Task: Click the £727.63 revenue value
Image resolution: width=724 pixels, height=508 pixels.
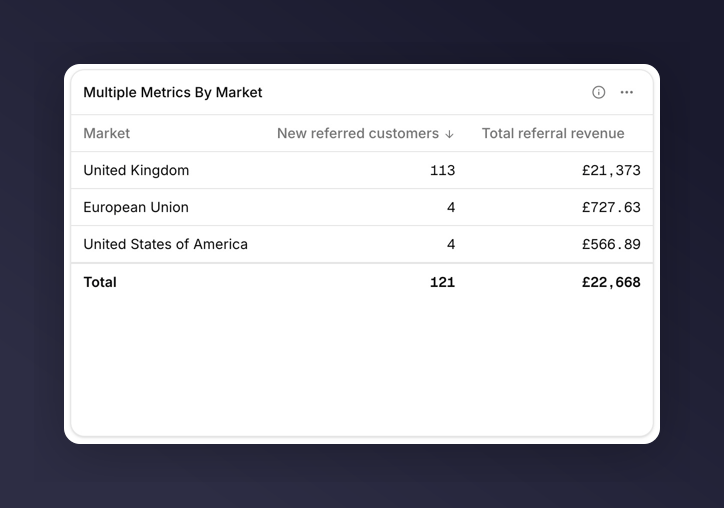Action: point(611,207)
